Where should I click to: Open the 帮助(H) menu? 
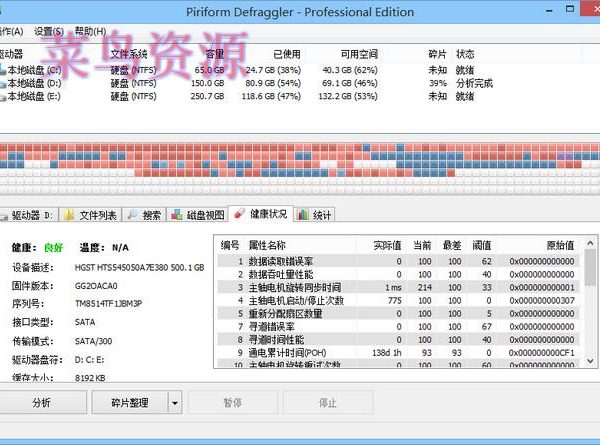coord(91,31)
